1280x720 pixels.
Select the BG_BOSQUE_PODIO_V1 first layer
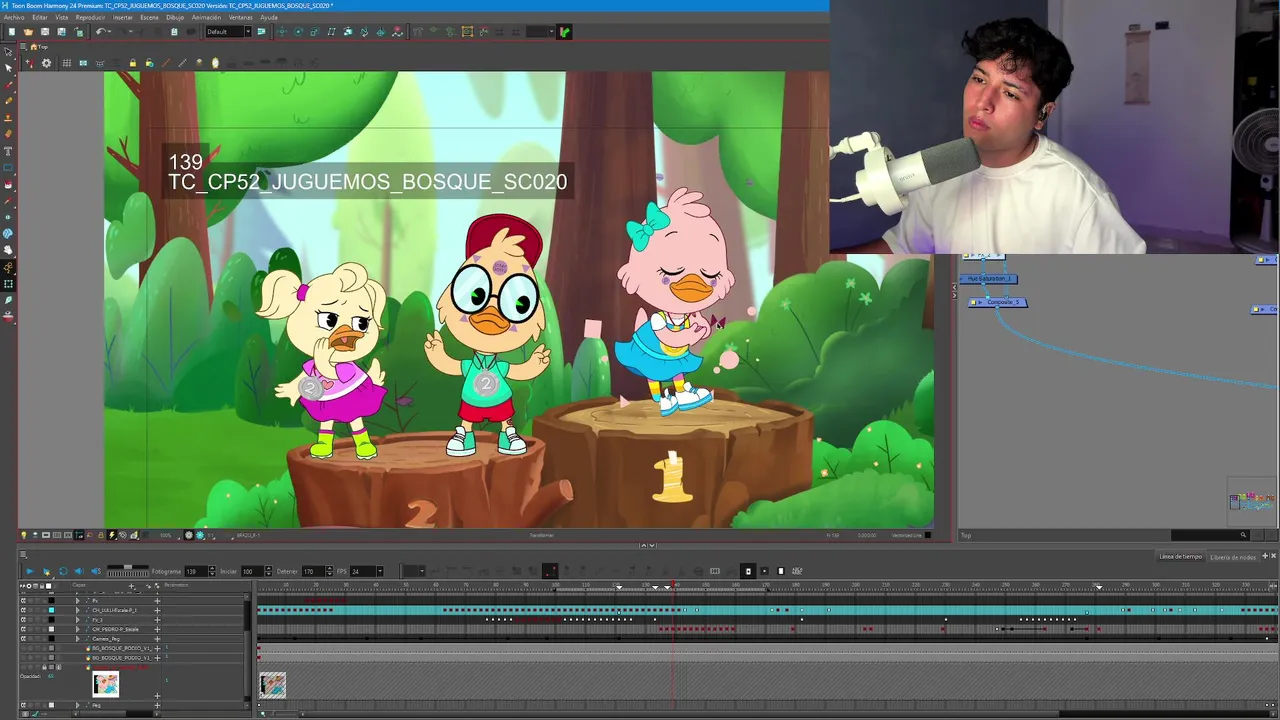tap(120, 648)
